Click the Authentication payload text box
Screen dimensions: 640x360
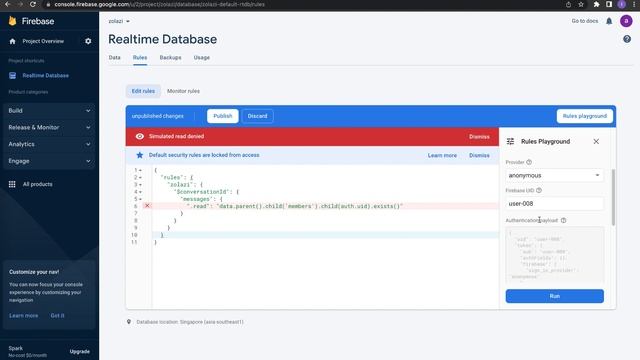pos(554,255)
